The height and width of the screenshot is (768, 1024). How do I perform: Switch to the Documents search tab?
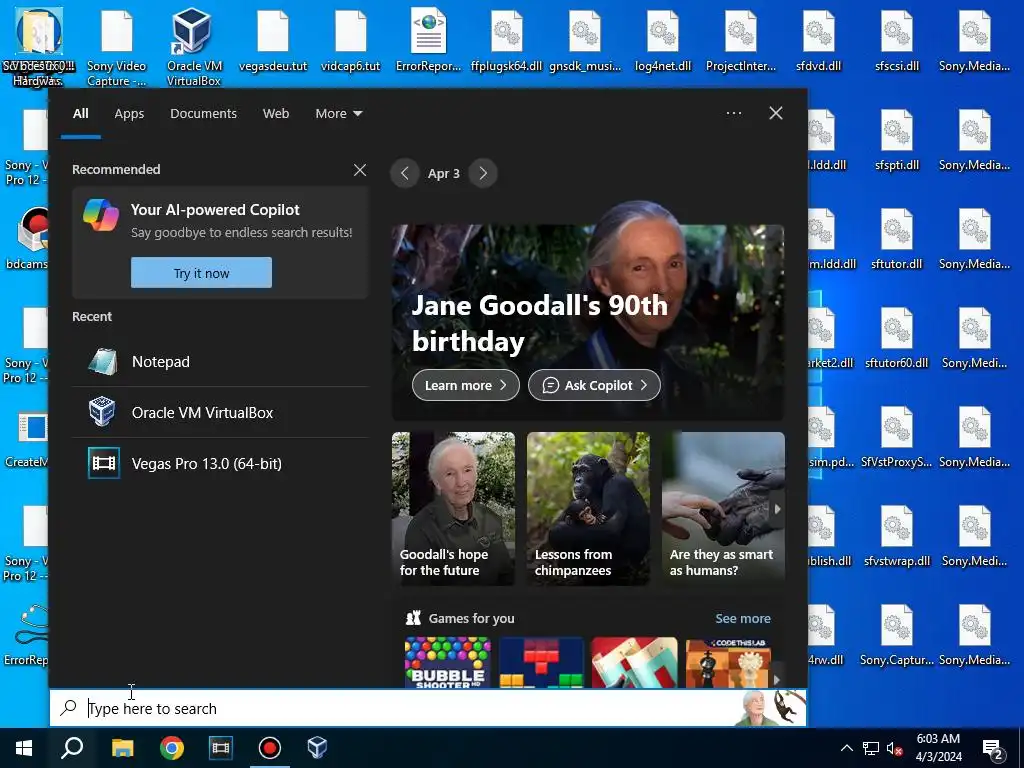click(203, 114)
